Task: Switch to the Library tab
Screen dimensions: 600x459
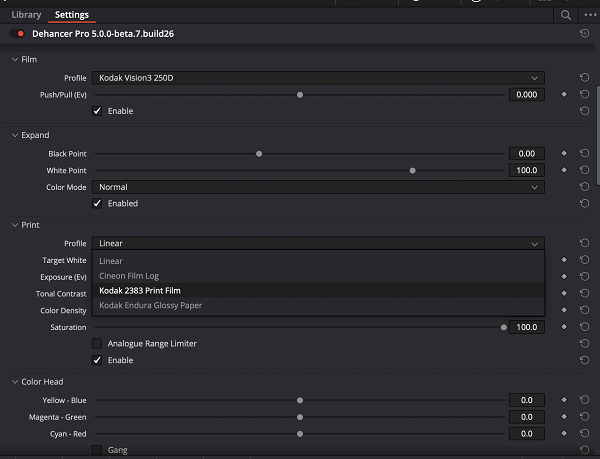Action: pos(26,15)
